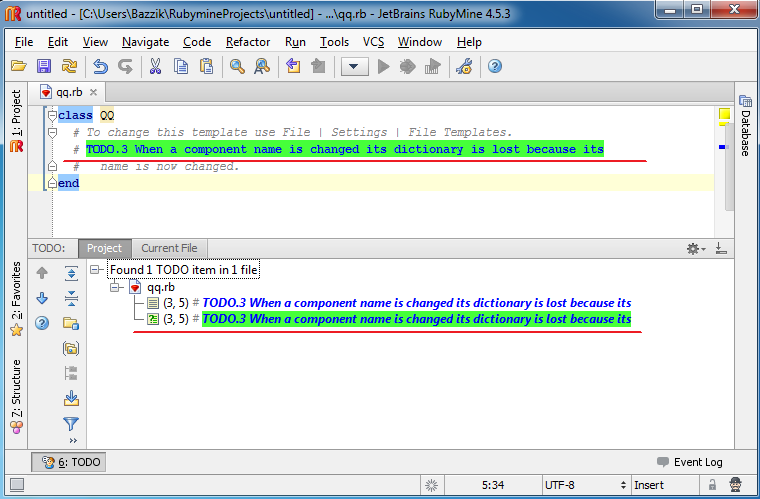The image size is (760, 499).
Task: Jump to the blue TODO stripe marker
Action: coord(722,147)
